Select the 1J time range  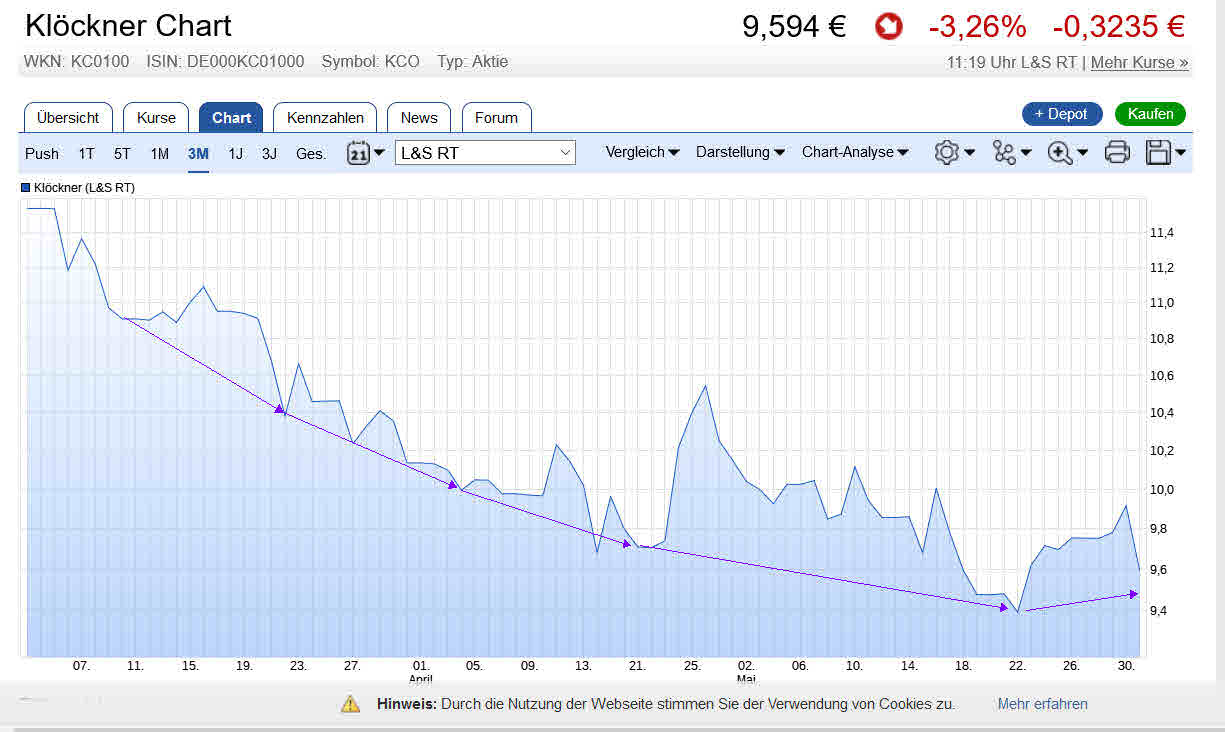[235, 153]
